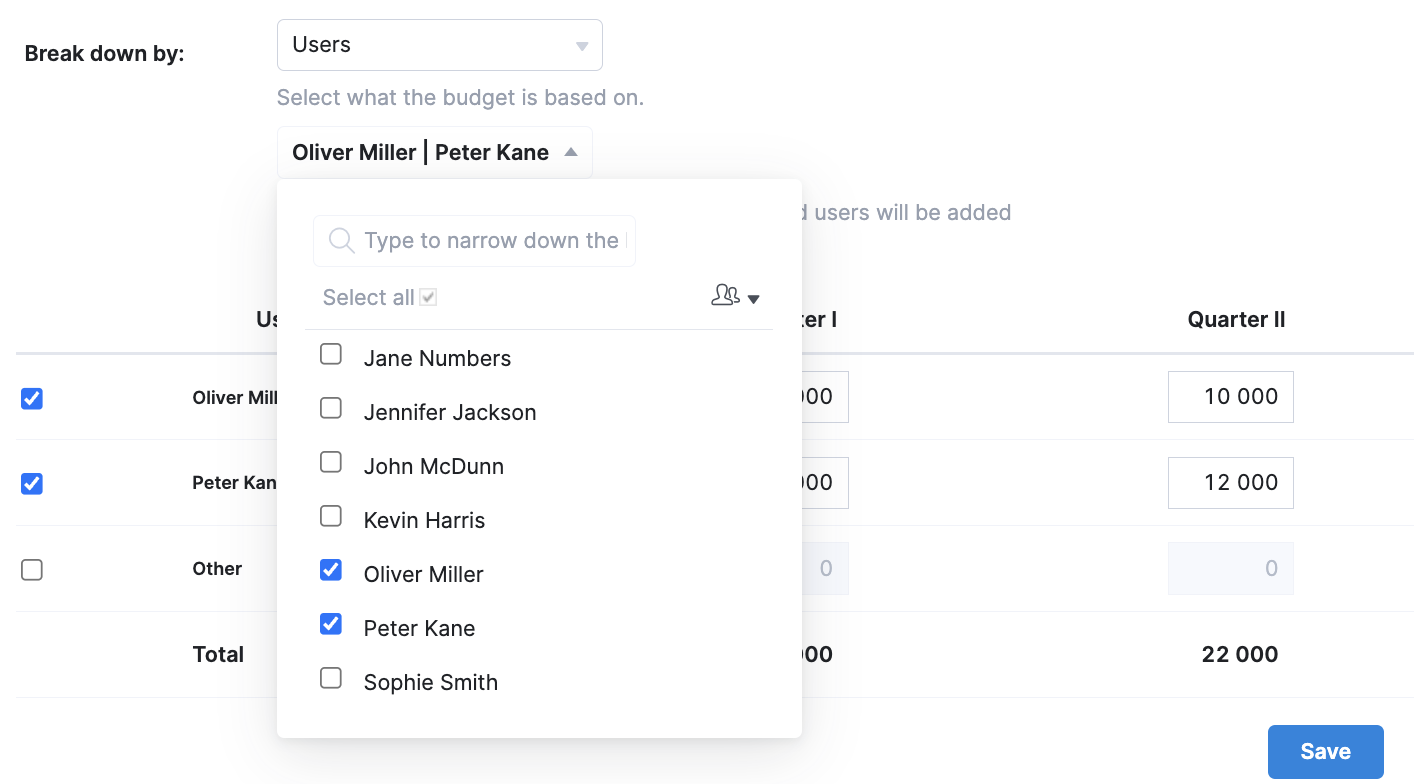Uncheck Peter Kane in the dropdown list

pos(331,624)
